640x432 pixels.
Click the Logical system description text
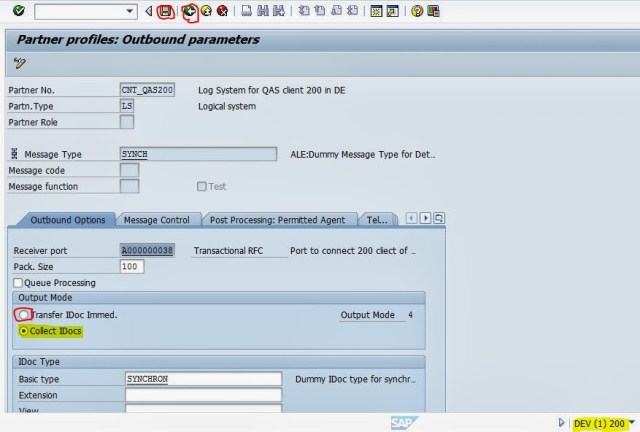pos(227,106)
